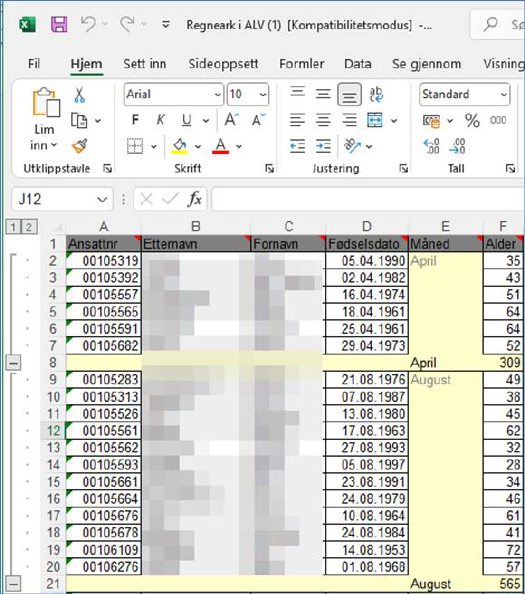Toggle italic with the K button
This screenshot has height=594, width=525.
coord(161,120)
